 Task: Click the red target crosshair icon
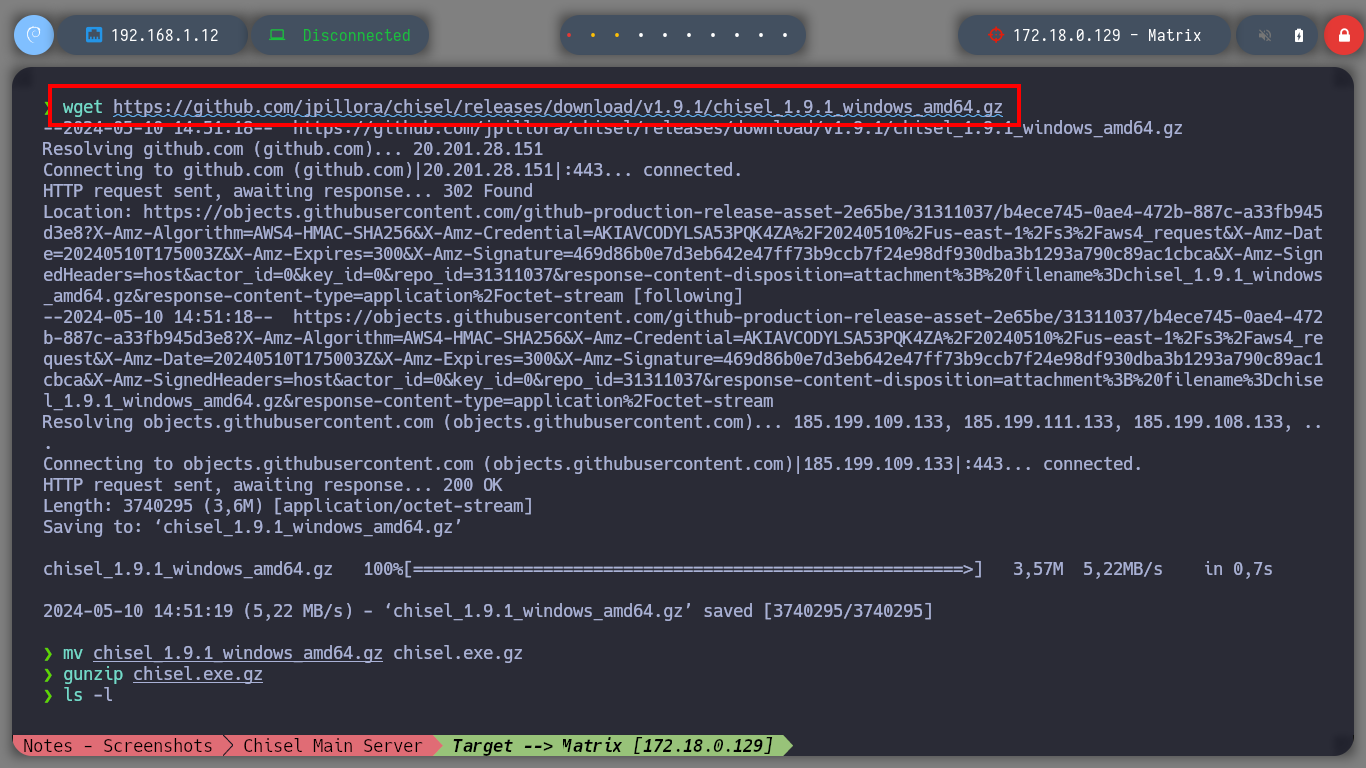click(995, 35)
